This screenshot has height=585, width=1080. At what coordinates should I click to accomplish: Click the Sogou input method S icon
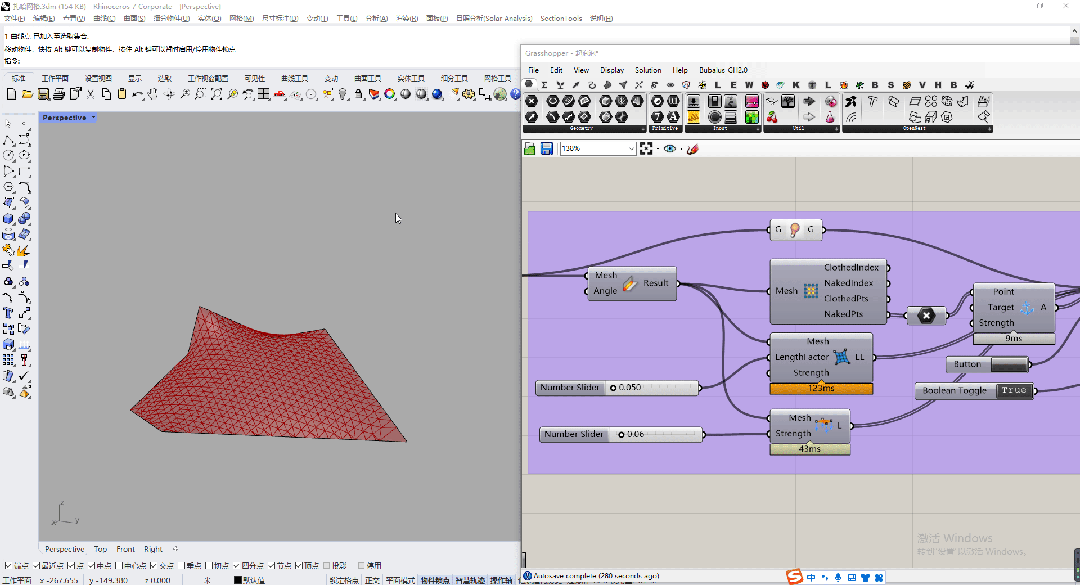pyautogui.click(x=795, y=577)
